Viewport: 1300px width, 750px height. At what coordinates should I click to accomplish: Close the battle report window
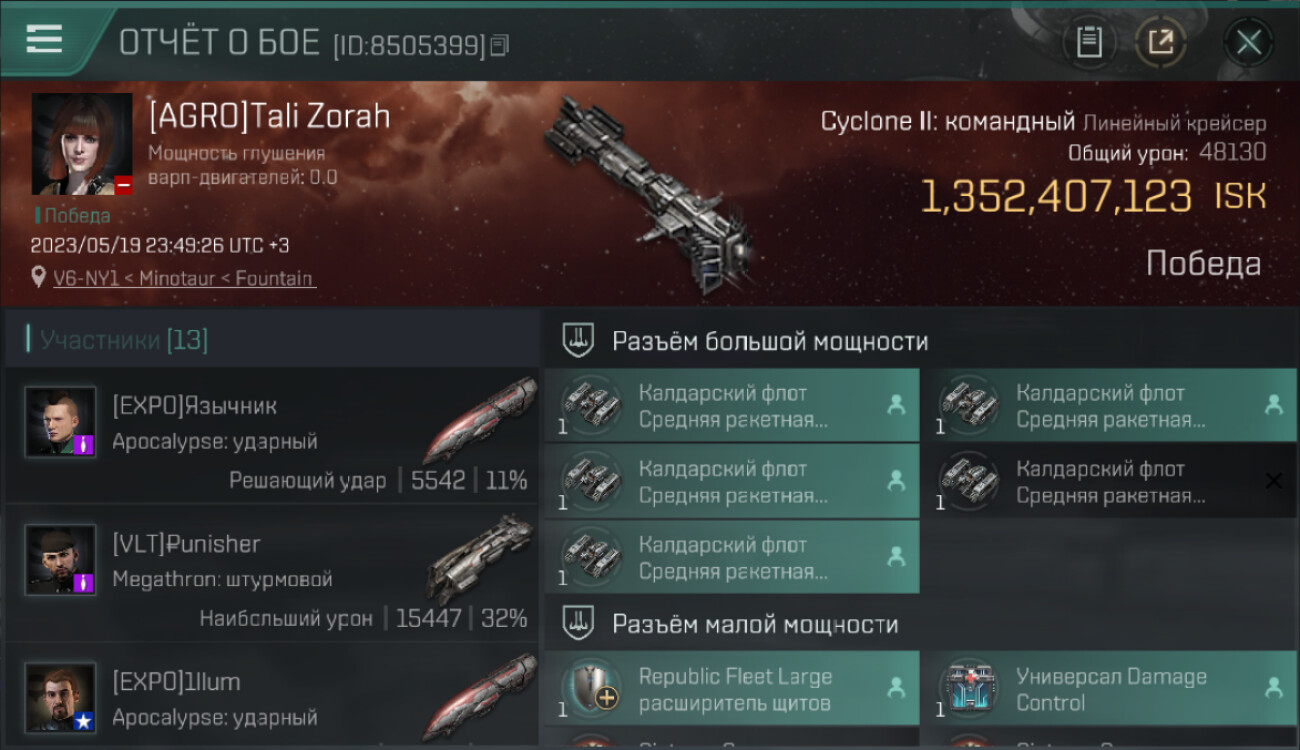pos(1249,42)
